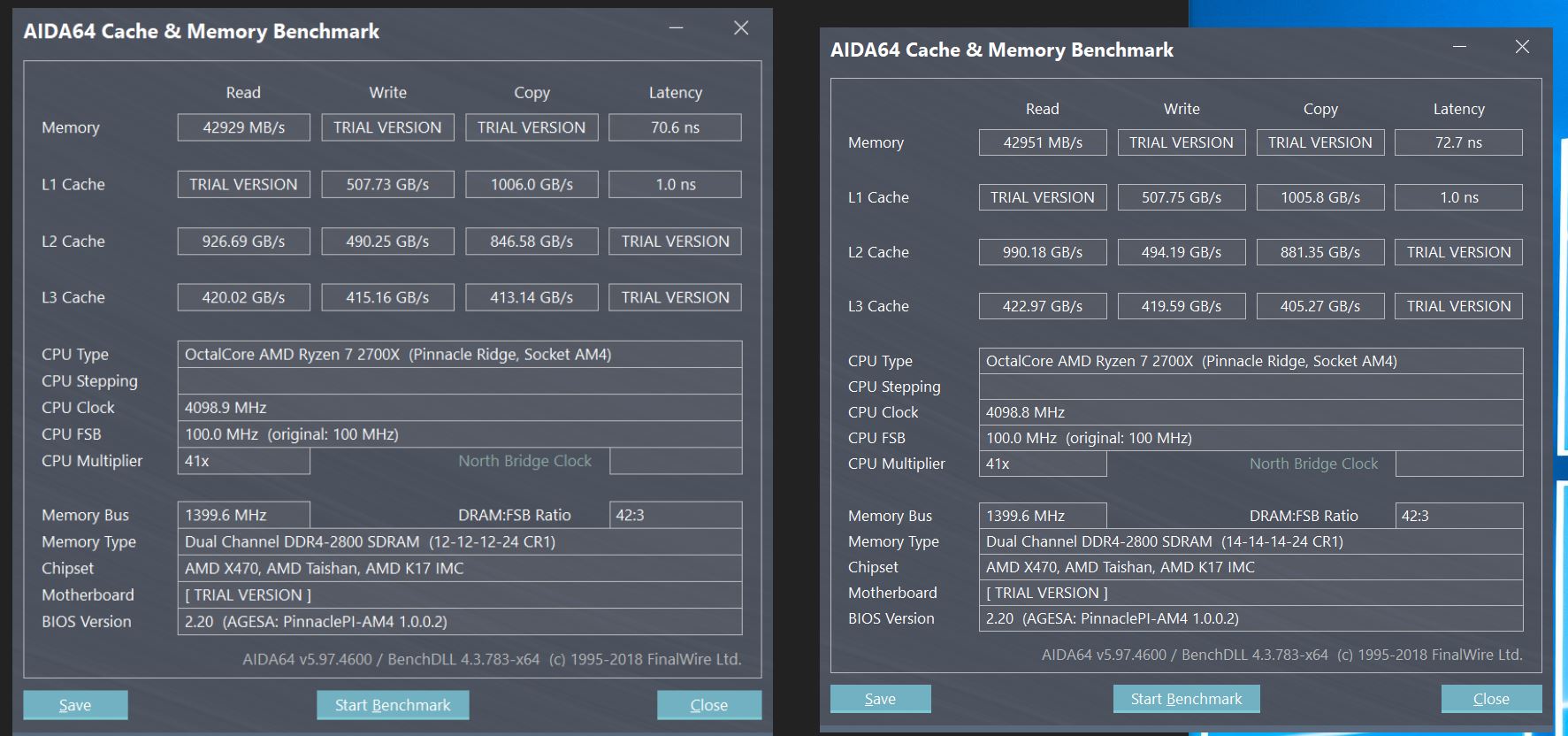
Task: Click L2 Cache Write 494.19 GB/s
Action: (x=1182, y=252)
